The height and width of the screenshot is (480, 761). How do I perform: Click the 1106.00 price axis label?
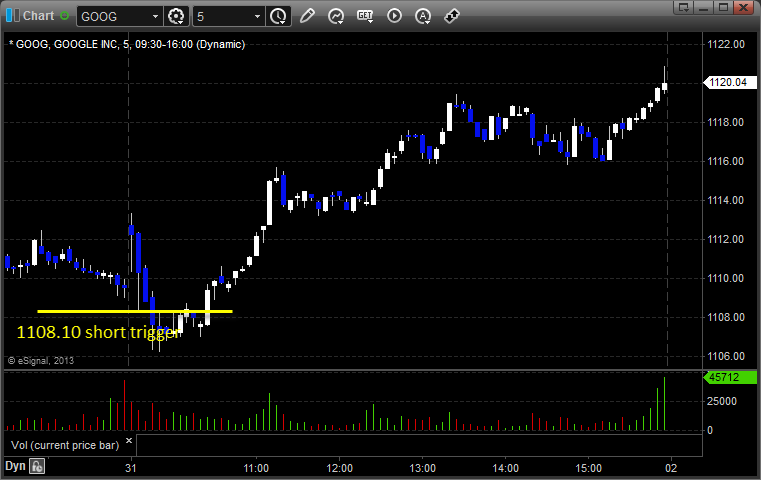point(726,356)
